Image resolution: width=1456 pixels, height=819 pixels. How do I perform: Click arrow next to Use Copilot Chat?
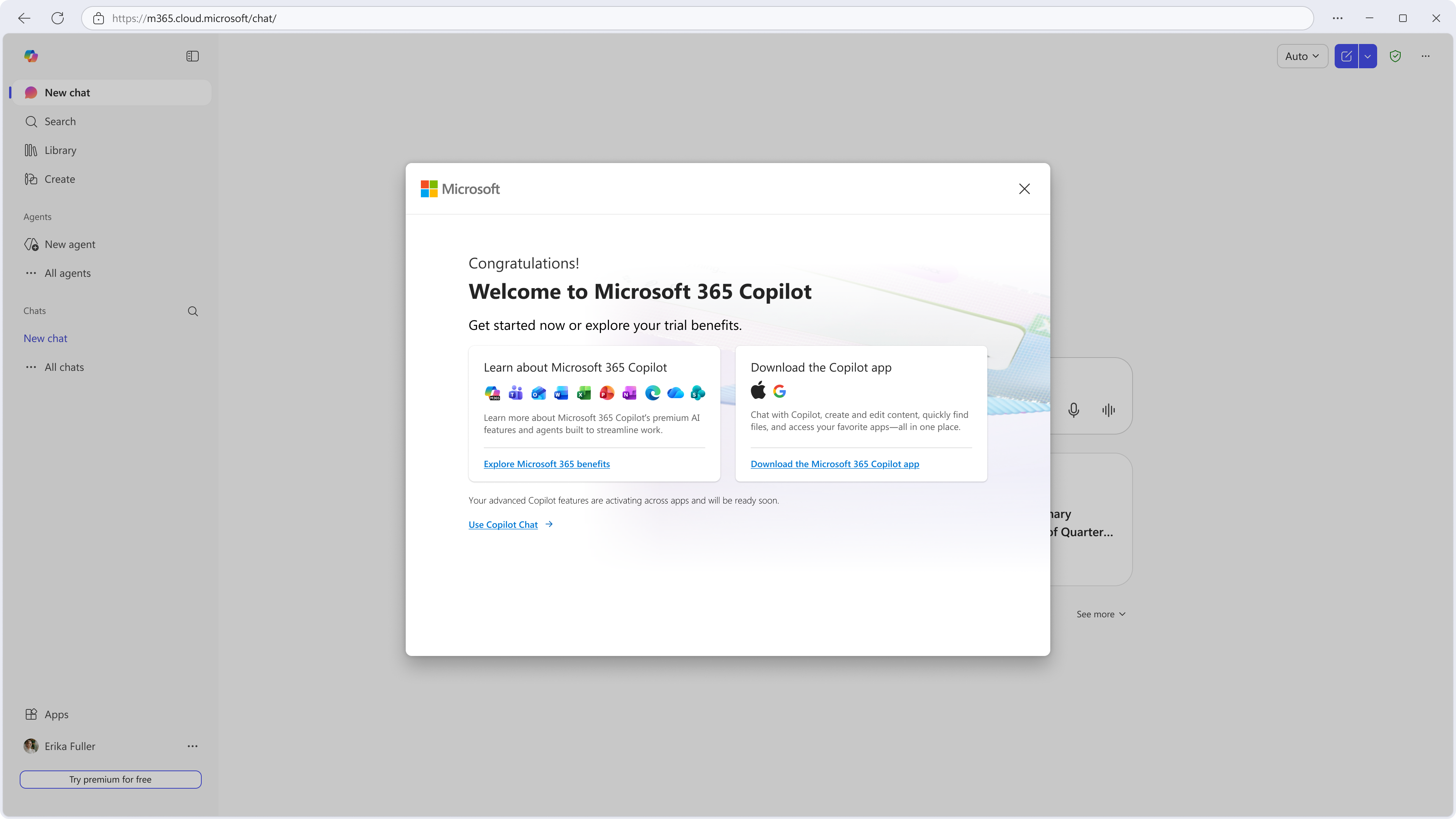(549, 524)
